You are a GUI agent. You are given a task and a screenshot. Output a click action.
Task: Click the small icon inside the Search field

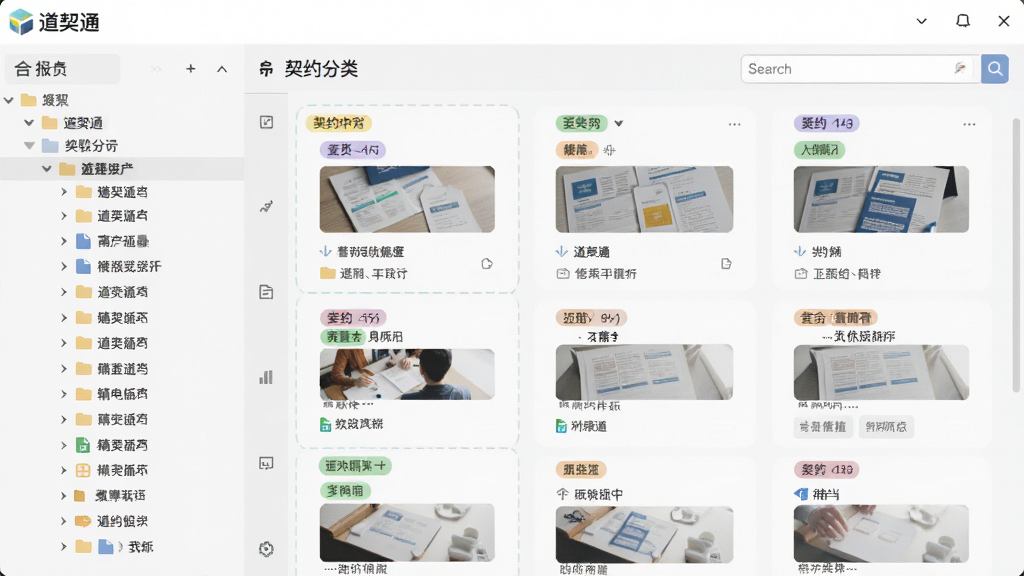click(960, 69)
